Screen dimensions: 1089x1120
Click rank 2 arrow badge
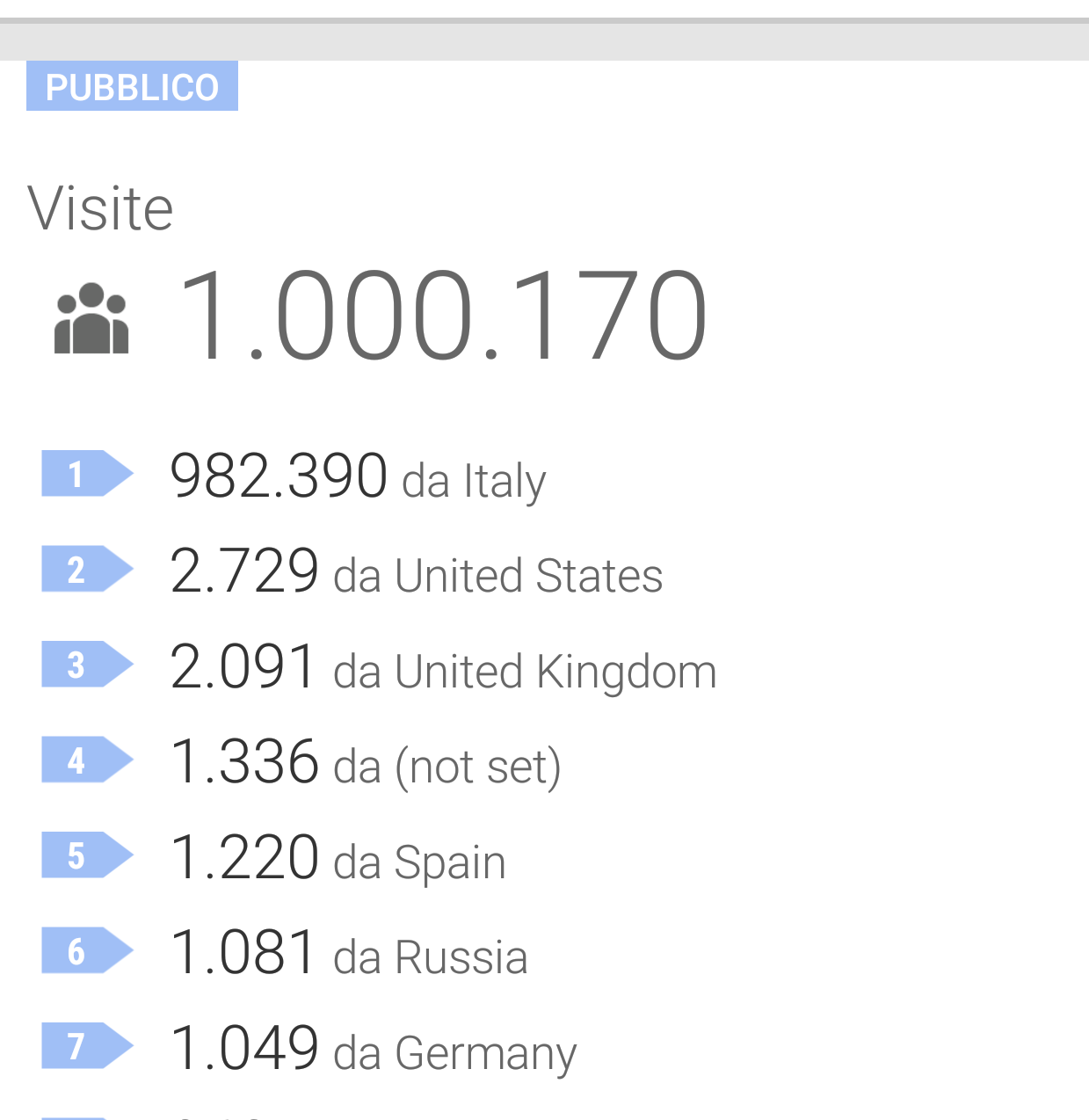click(x=85, y=570)
